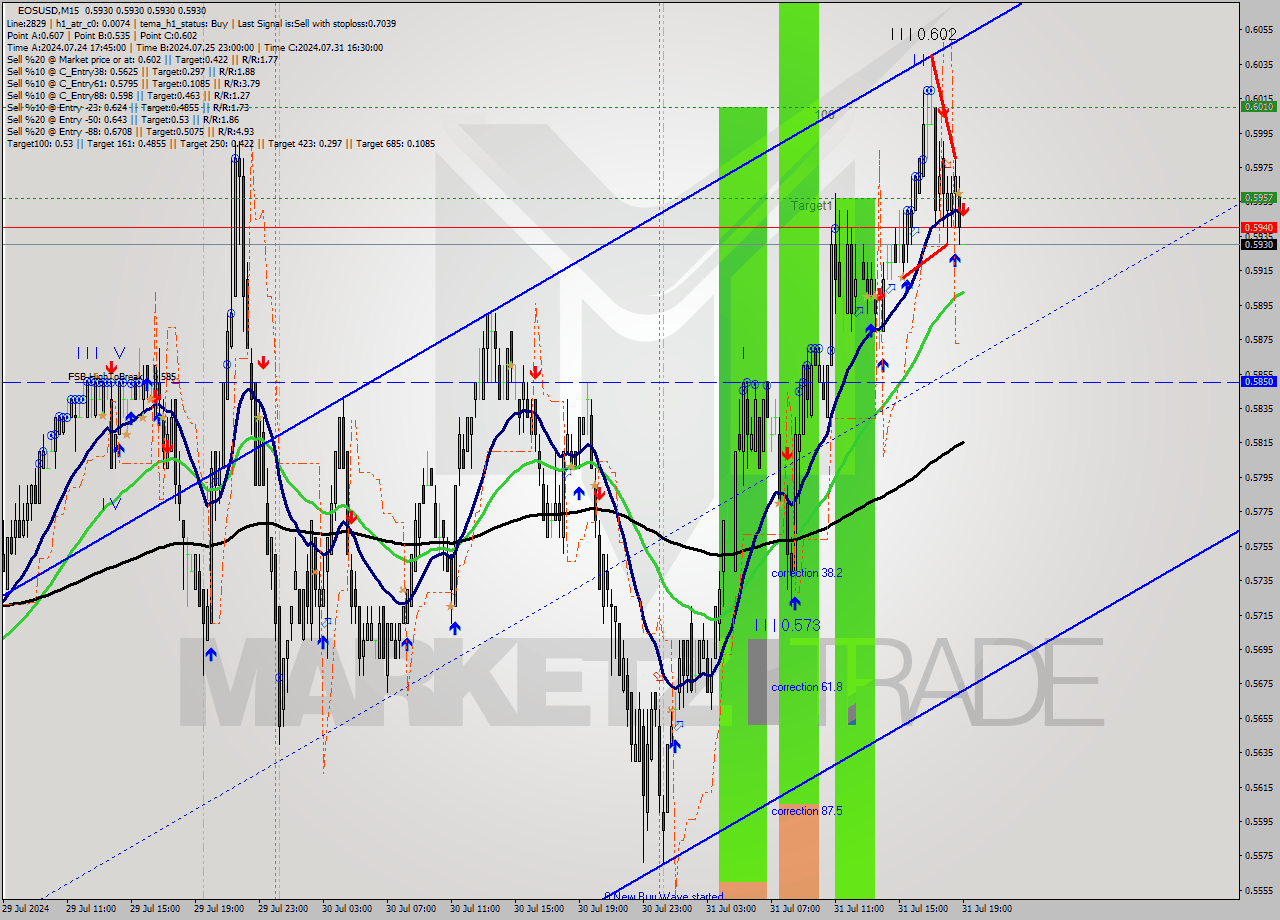Click '29 Jul 2024' on time axis
This screenshot has height=920, width=1280.
pyautogui.click(x=25, y=909)
